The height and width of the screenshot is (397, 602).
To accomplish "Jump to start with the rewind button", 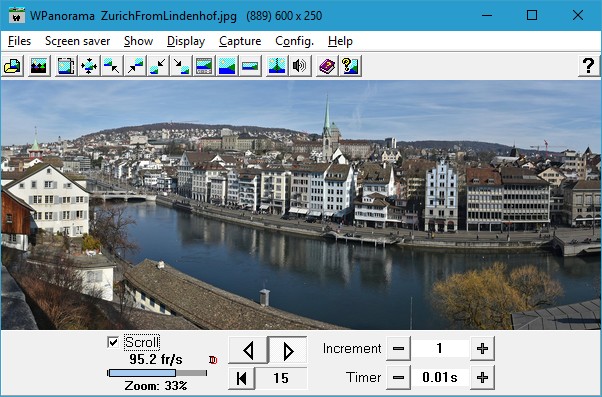I will tap(241, 378).
